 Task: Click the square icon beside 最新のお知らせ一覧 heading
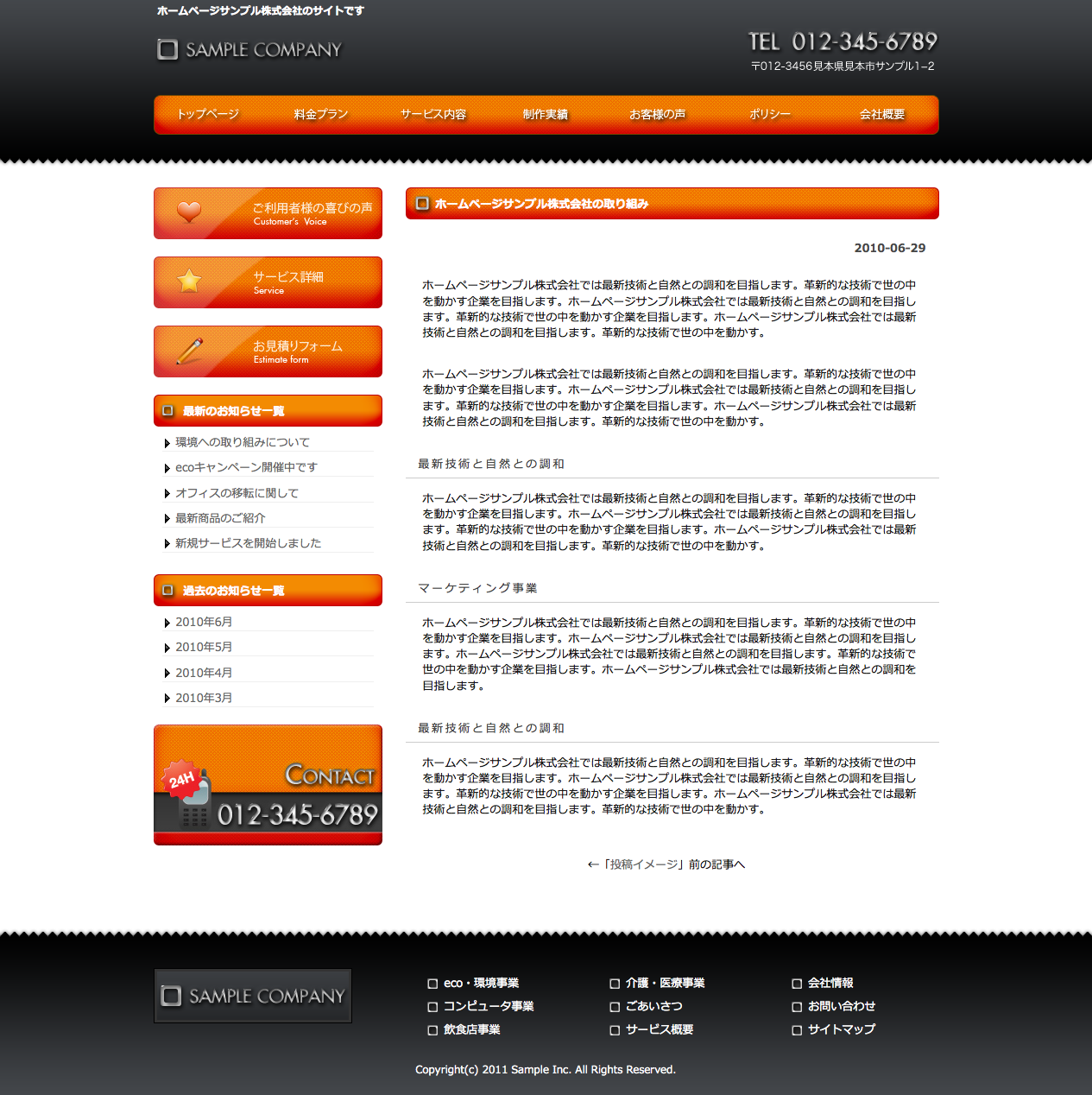(x=168, y=411)
